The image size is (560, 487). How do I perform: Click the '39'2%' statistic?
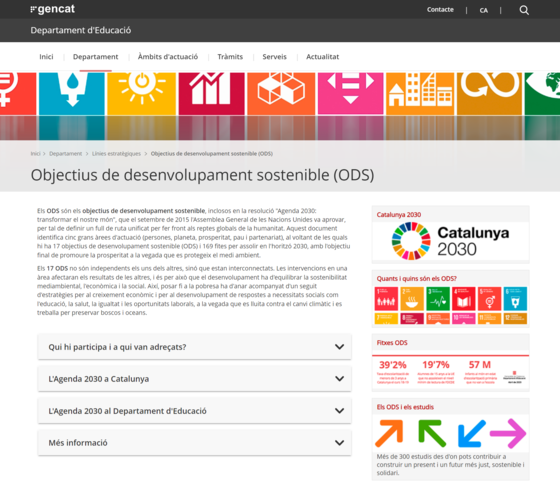click(392, 365)
